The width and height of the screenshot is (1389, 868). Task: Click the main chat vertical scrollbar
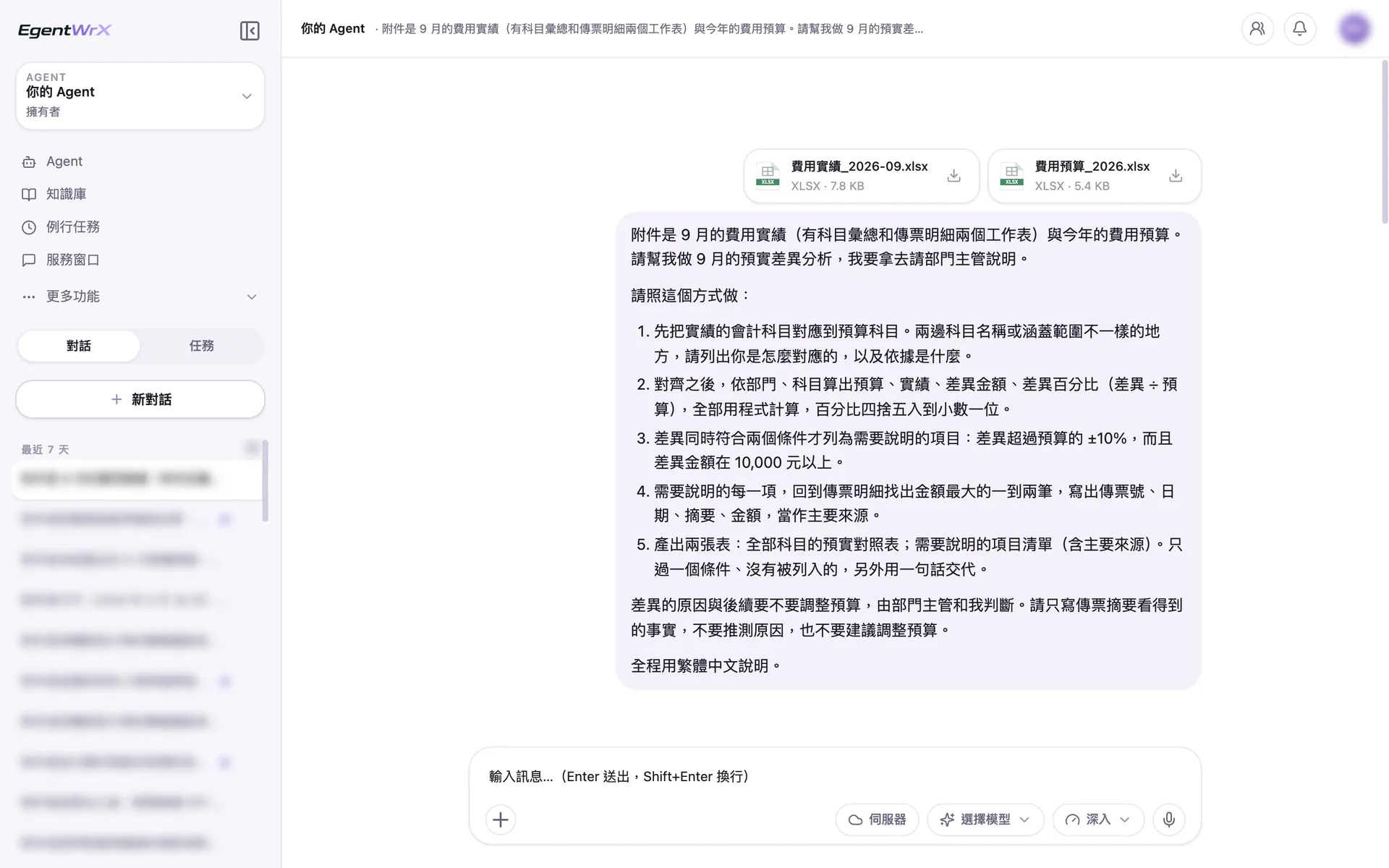1384,142
